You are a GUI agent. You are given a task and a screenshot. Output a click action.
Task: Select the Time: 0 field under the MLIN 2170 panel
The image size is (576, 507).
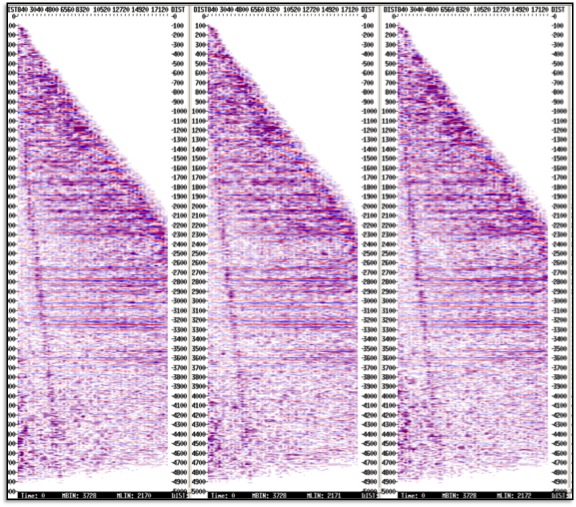(x=33, y=496)
